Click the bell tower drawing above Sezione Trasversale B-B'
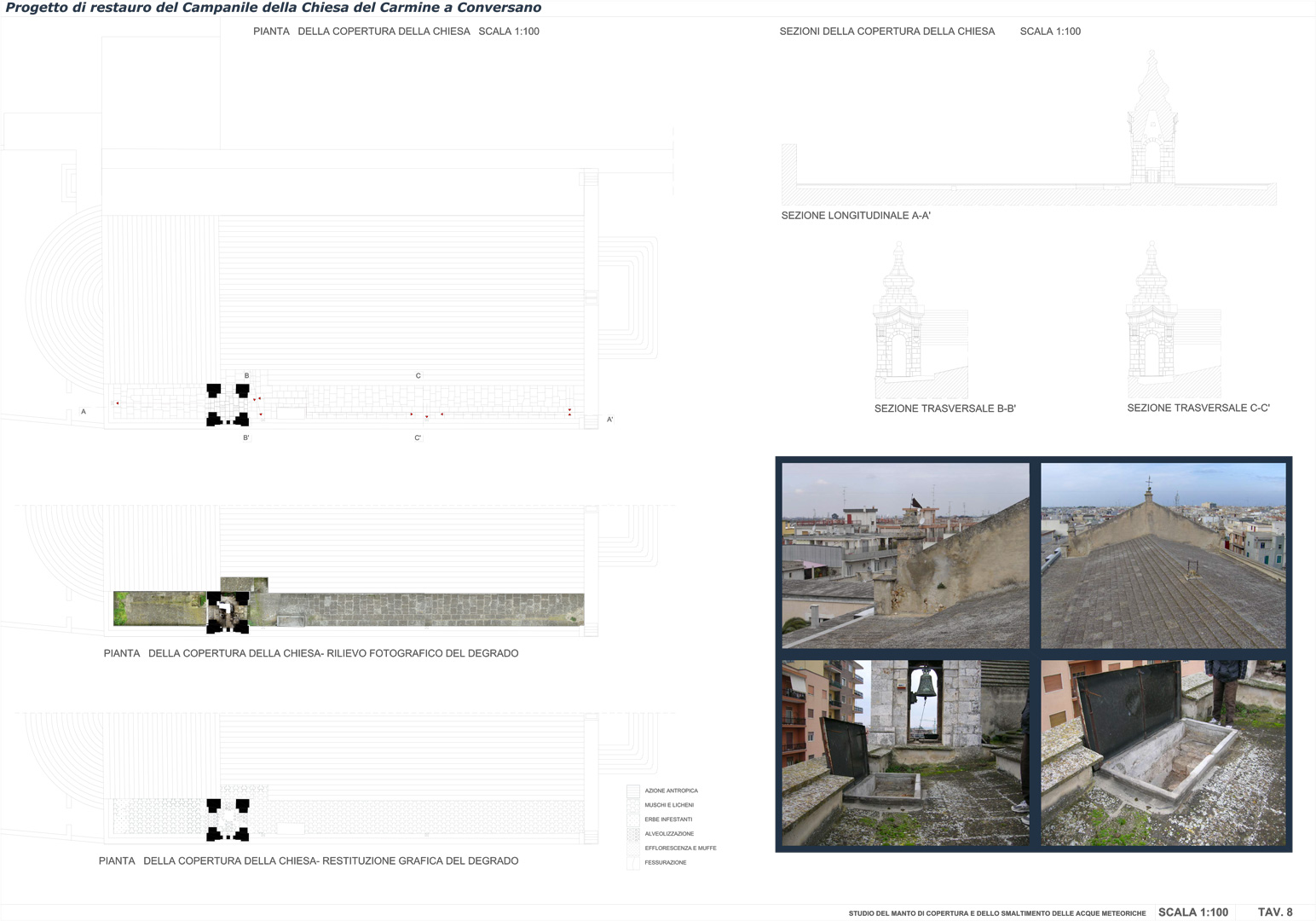This screenshot has width=1316, height=921. pos(898,310)
